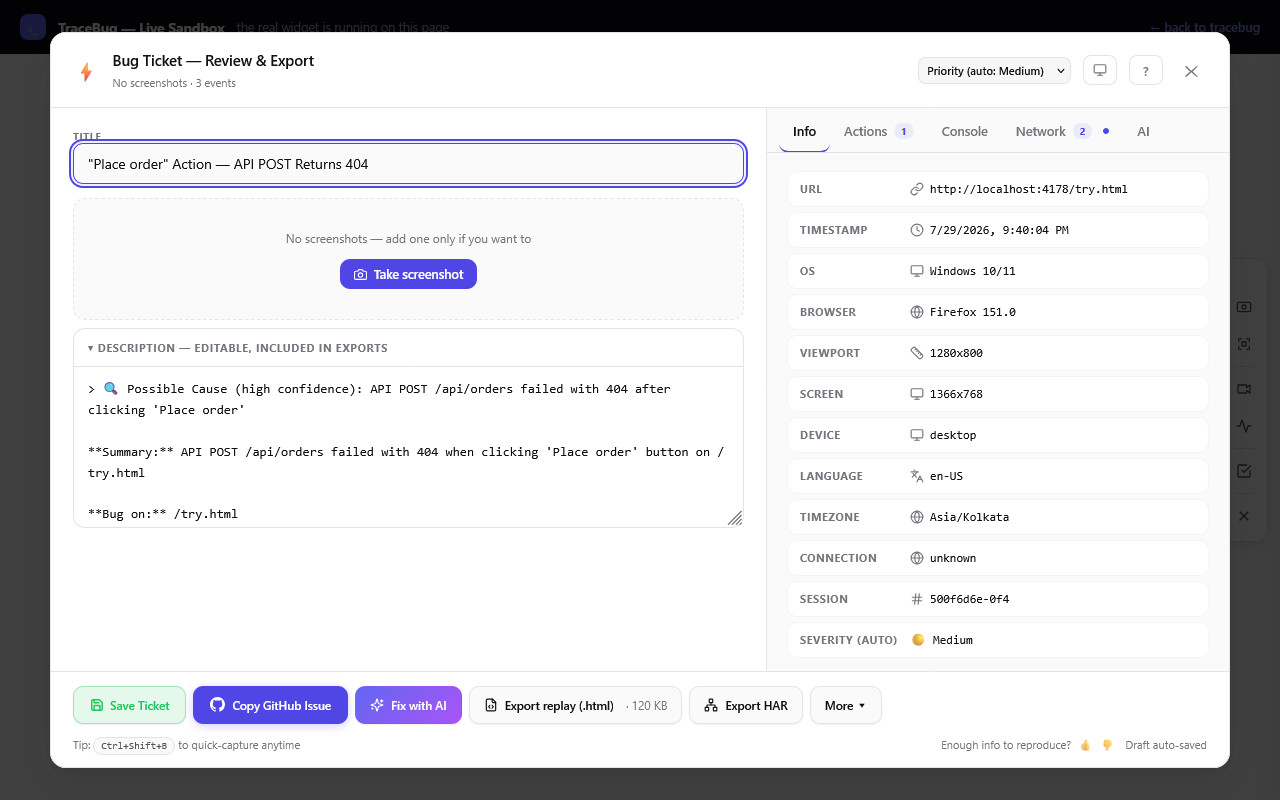Switch to the Actions tab
The image size is (1280, 800).
point(877,132)
